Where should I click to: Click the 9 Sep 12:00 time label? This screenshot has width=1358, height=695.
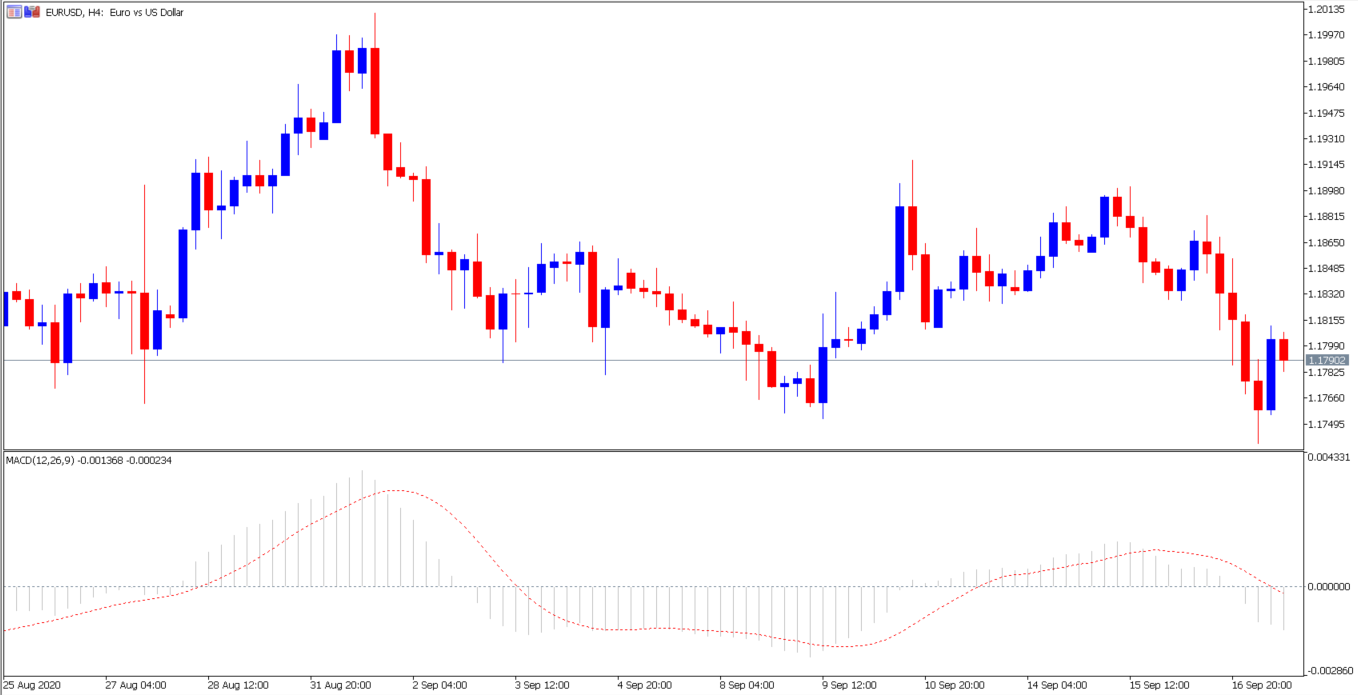(851, 687)
